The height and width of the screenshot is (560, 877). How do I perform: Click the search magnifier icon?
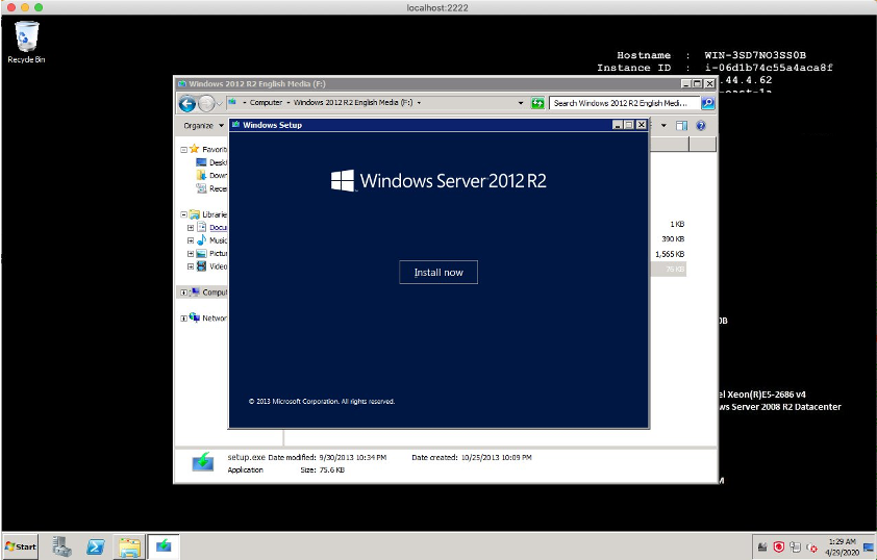[x=708, y=103]
